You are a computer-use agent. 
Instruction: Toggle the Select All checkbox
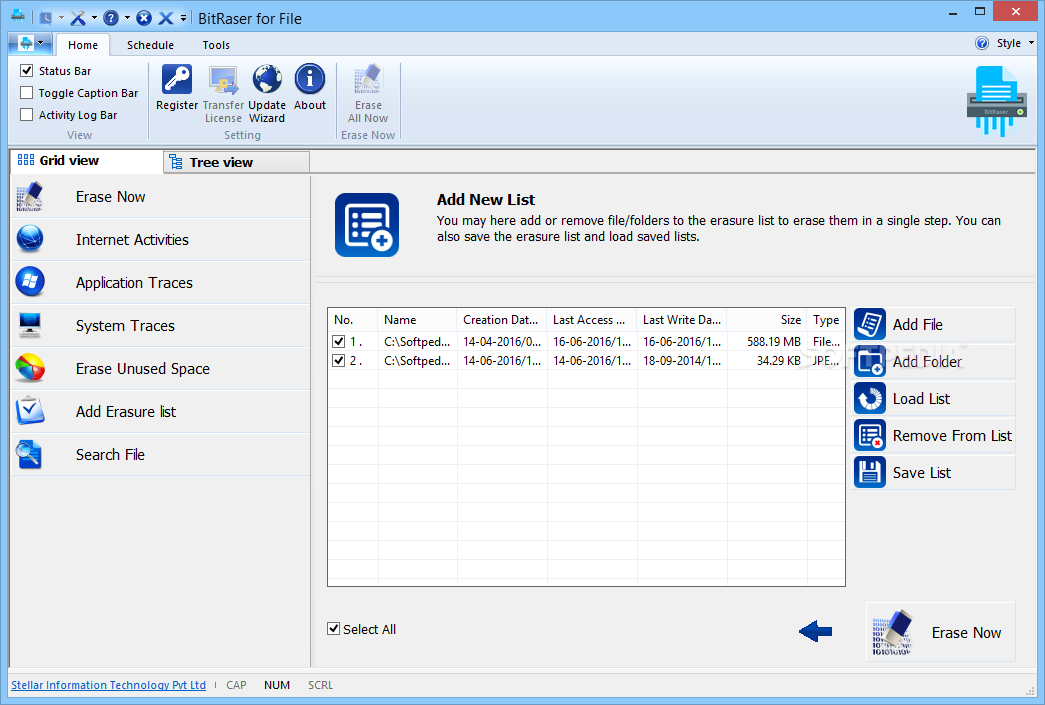(x=334, y=628)
